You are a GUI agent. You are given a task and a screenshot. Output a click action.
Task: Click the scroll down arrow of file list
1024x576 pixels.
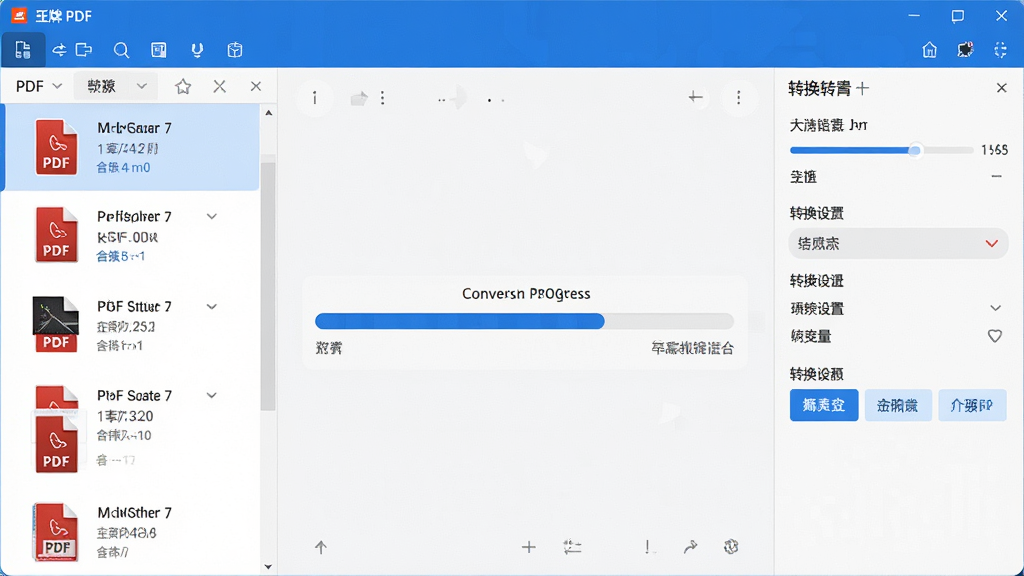268,567
